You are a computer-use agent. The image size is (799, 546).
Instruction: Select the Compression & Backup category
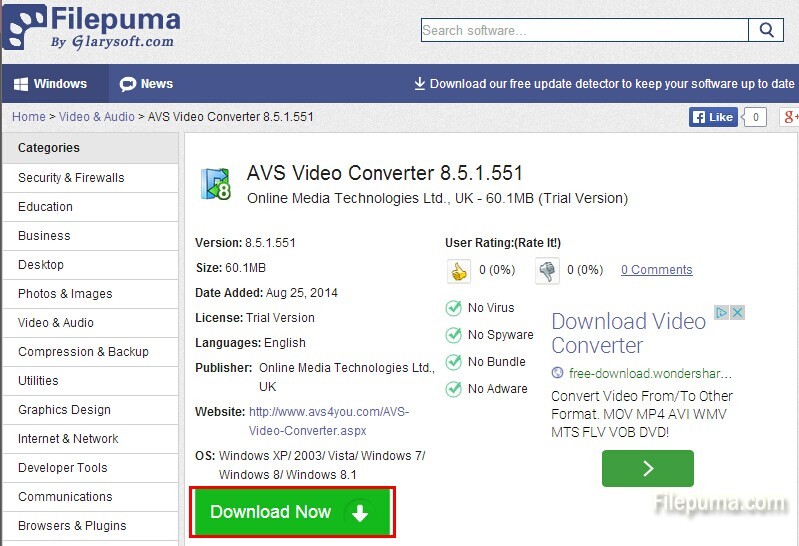click(83, 352)
